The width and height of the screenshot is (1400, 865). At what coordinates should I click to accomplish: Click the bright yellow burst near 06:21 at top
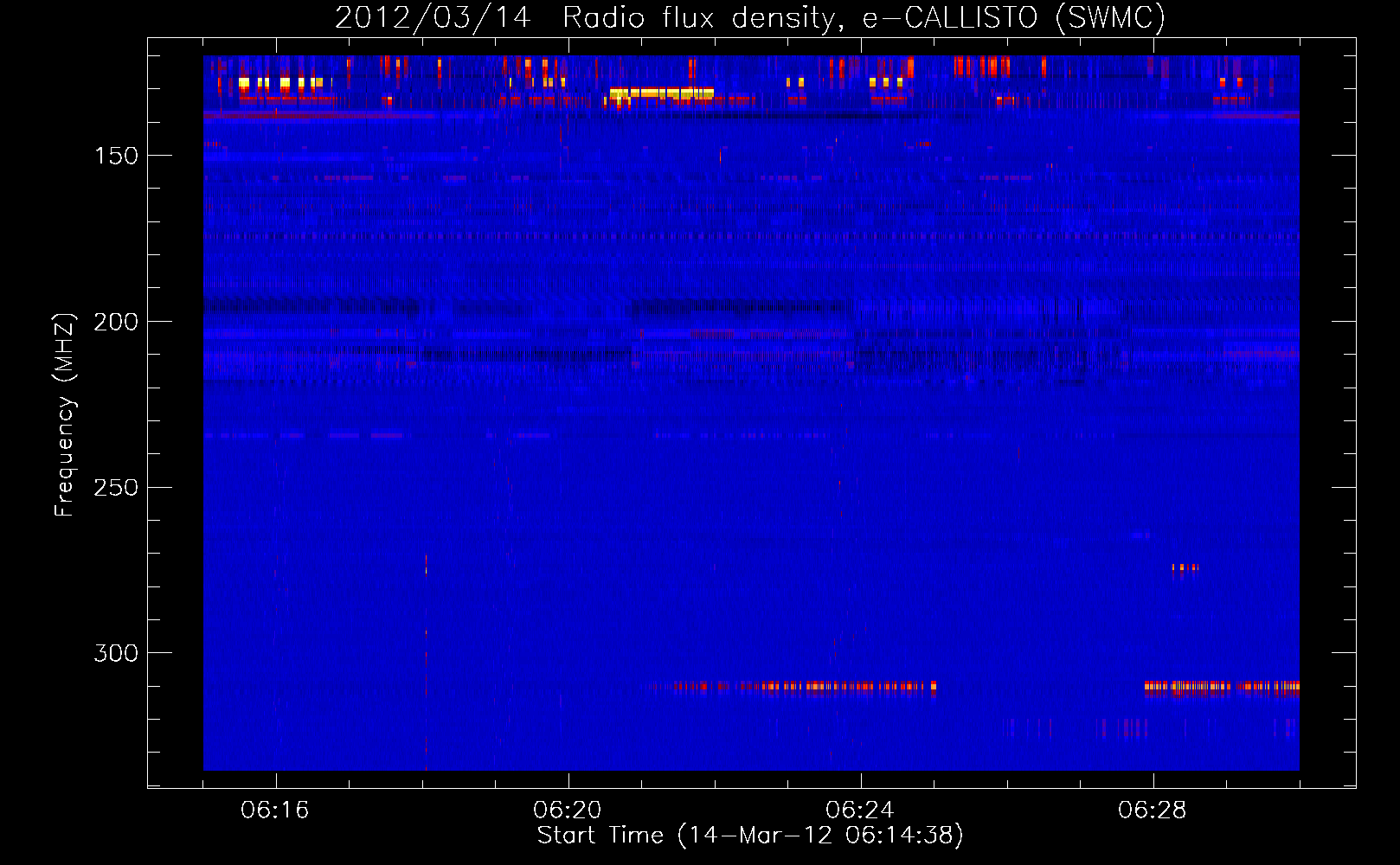[x=662, y=93]
